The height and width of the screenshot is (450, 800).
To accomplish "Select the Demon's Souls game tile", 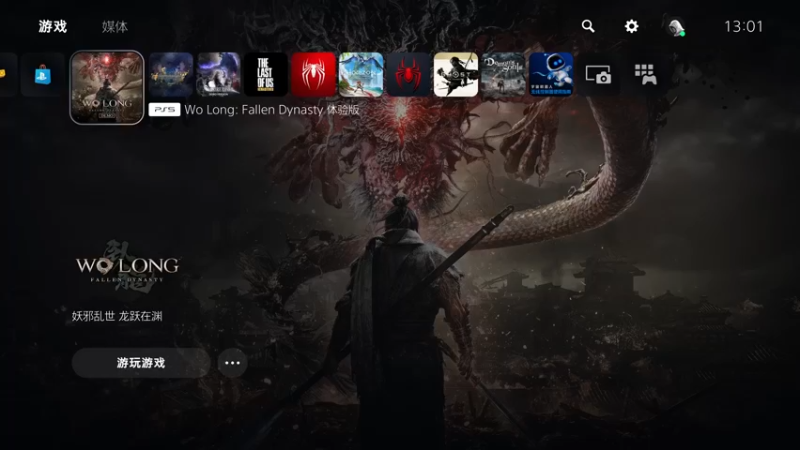I will pyautogui.click(x=503, y=74).
